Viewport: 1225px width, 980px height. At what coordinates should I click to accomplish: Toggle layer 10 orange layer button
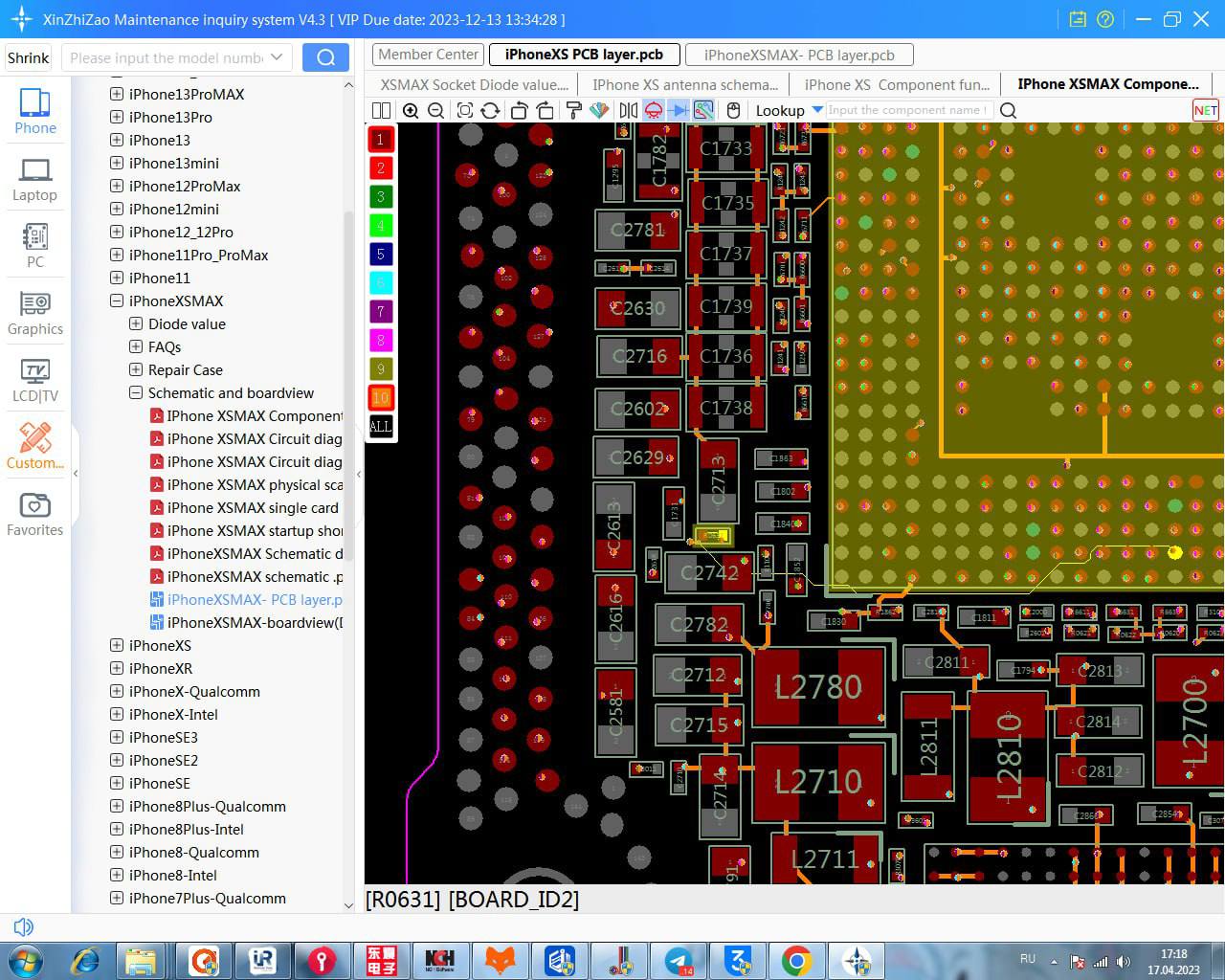pos(381,398)
